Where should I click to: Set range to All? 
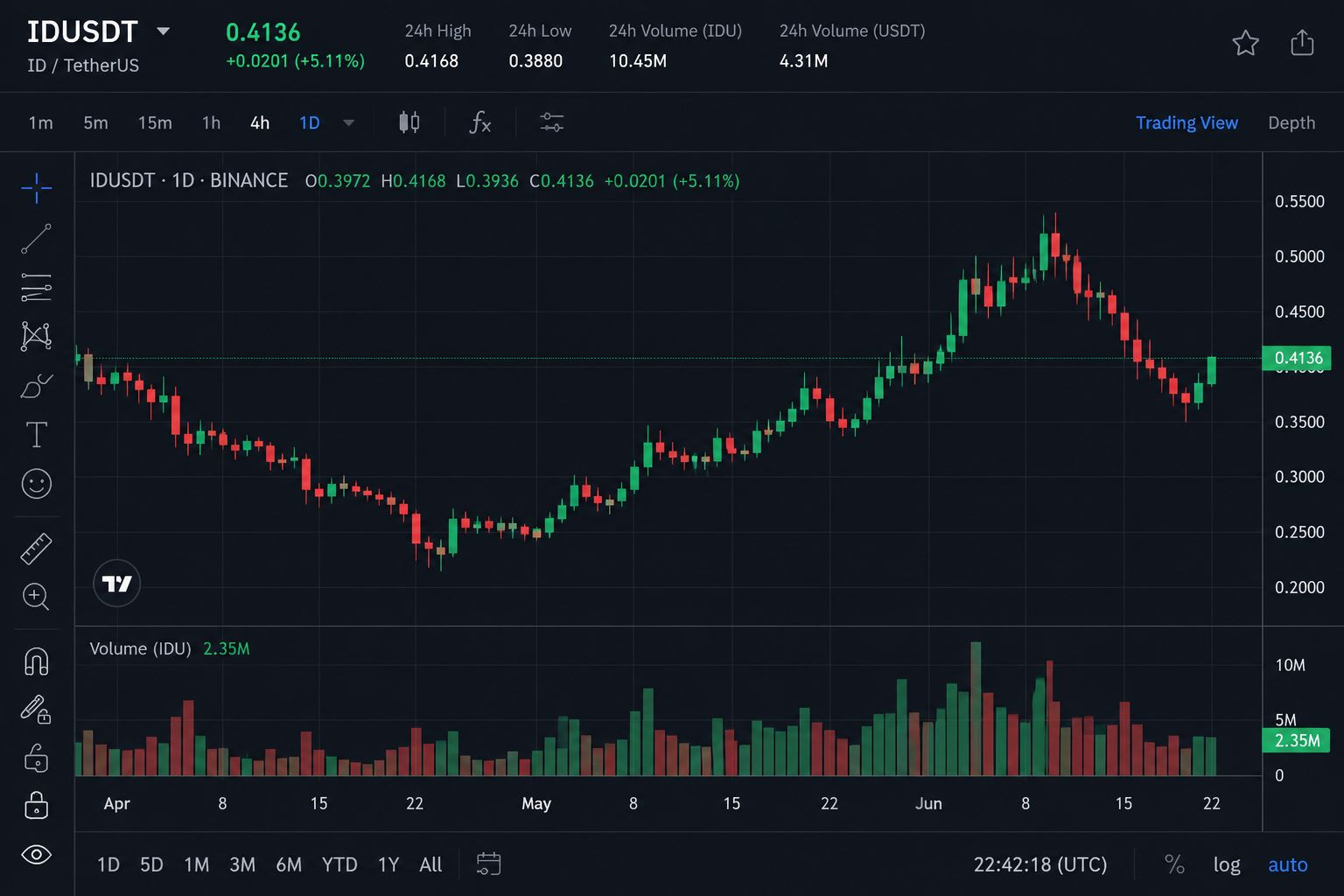[430, 864]
